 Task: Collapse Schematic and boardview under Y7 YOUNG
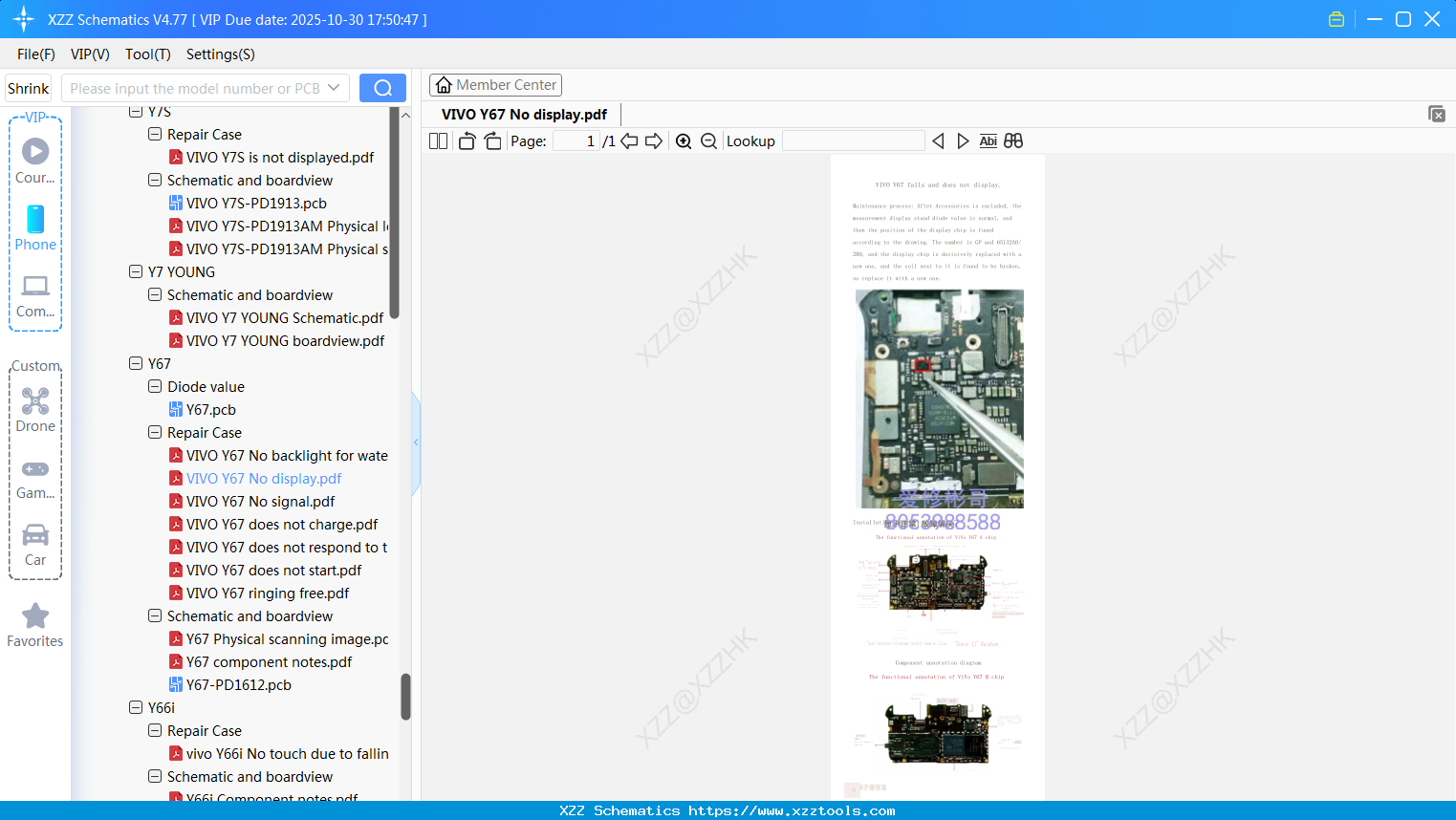(155, 295)
